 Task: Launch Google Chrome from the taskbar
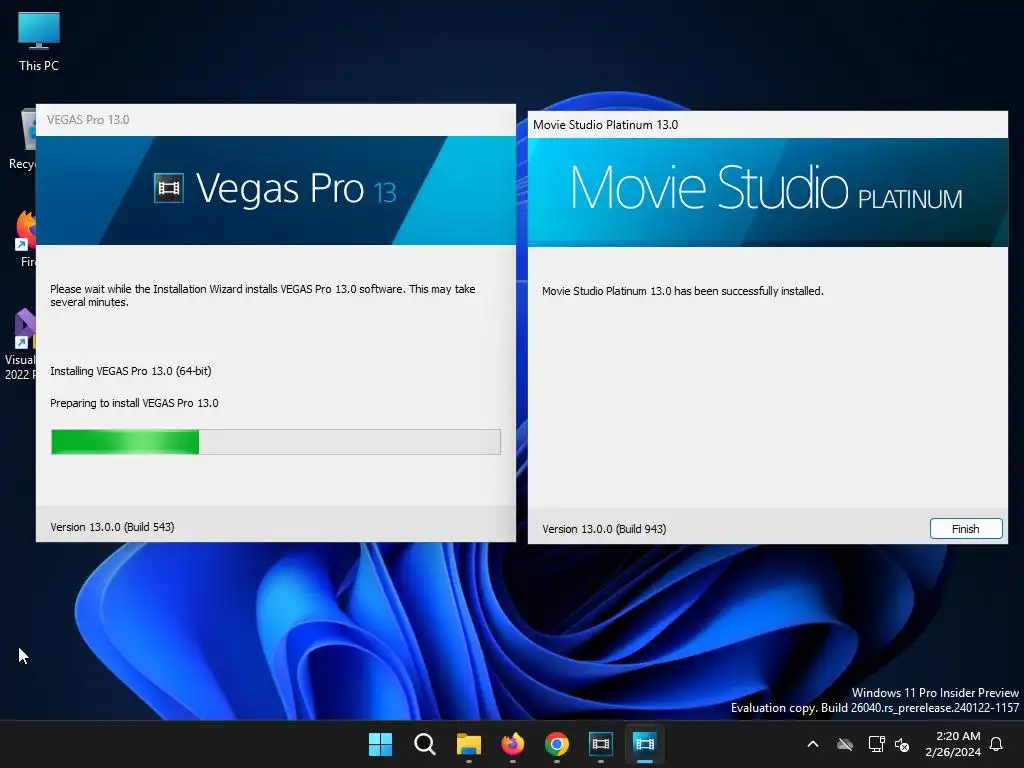[556, 744]
